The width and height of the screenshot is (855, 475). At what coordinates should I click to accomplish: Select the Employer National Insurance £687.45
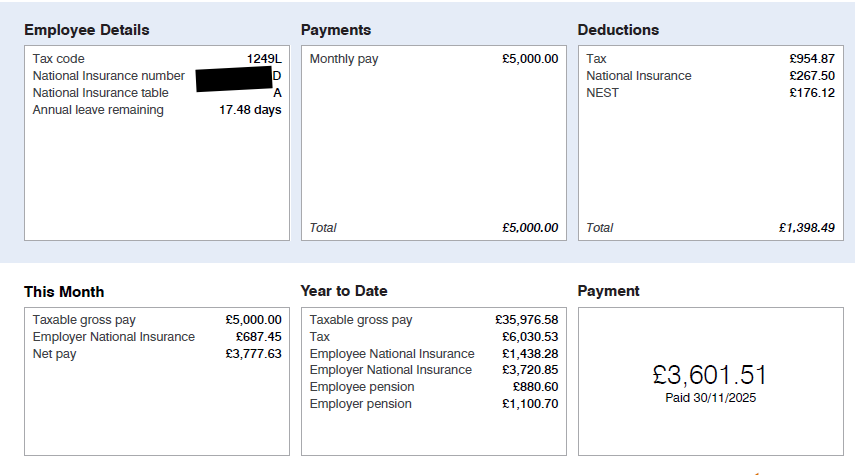coord(254,337)
